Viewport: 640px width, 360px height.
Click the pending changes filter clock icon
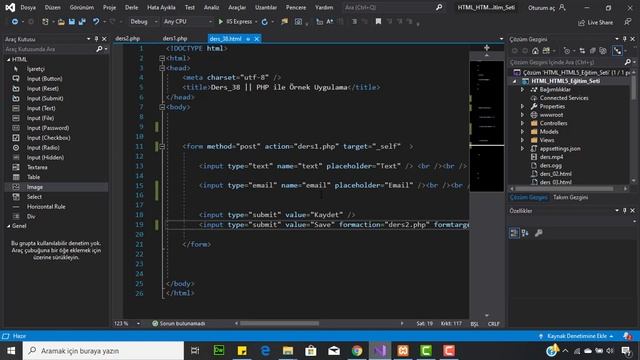point(567,51)
